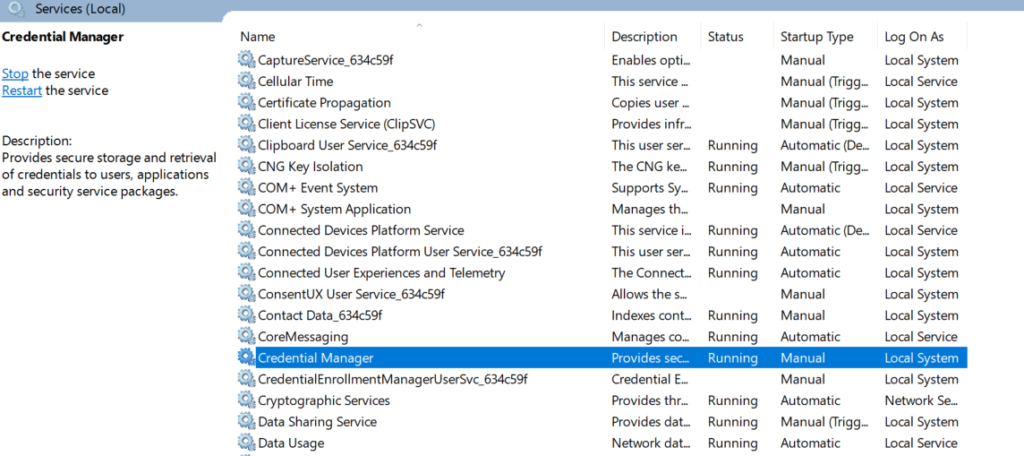The width and height of the screenshot is (1024, 456).
Task: Click the Running status of Credential Manager
Action: 733,357
